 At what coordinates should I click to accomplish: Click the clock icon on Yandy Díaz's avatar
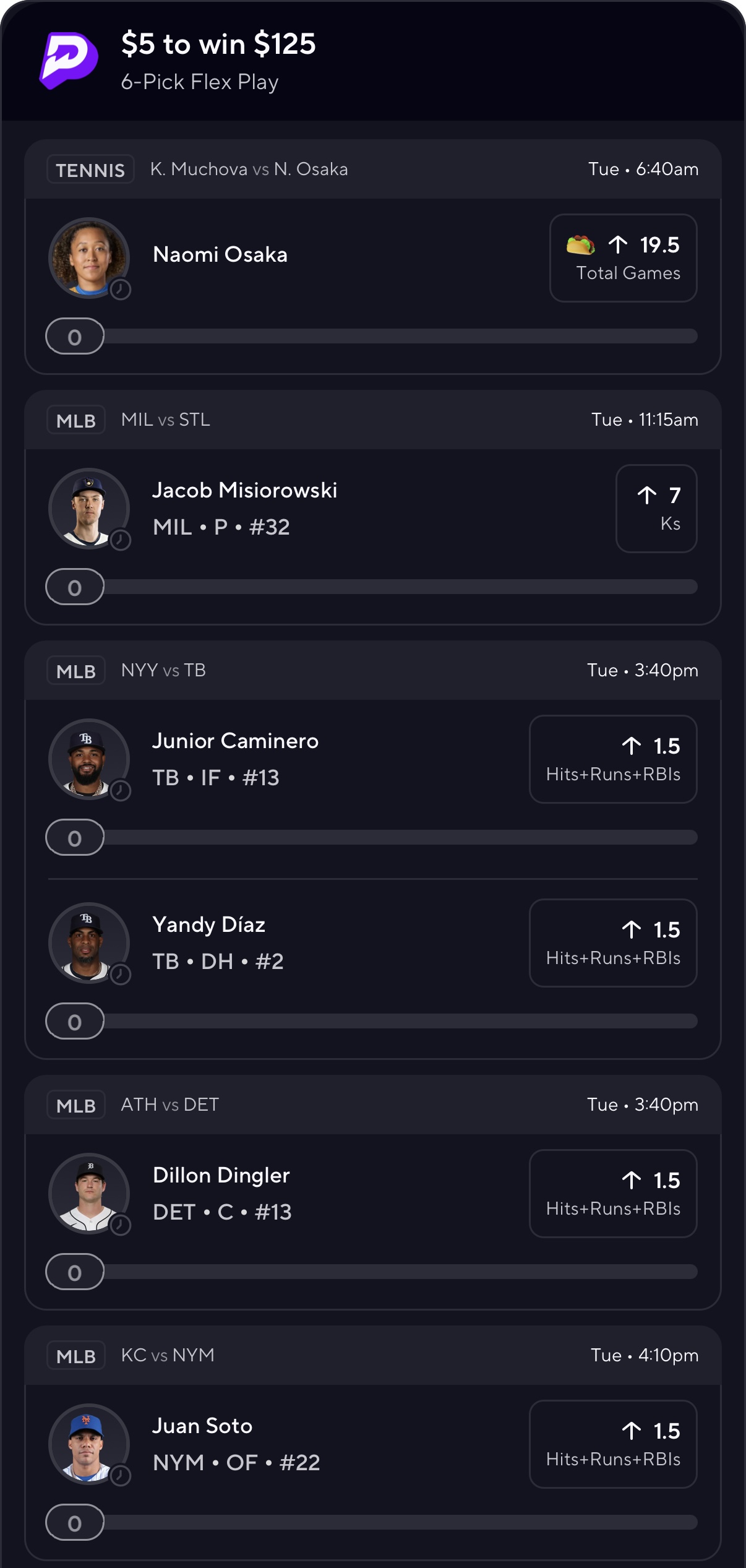(x=121, y=974)
